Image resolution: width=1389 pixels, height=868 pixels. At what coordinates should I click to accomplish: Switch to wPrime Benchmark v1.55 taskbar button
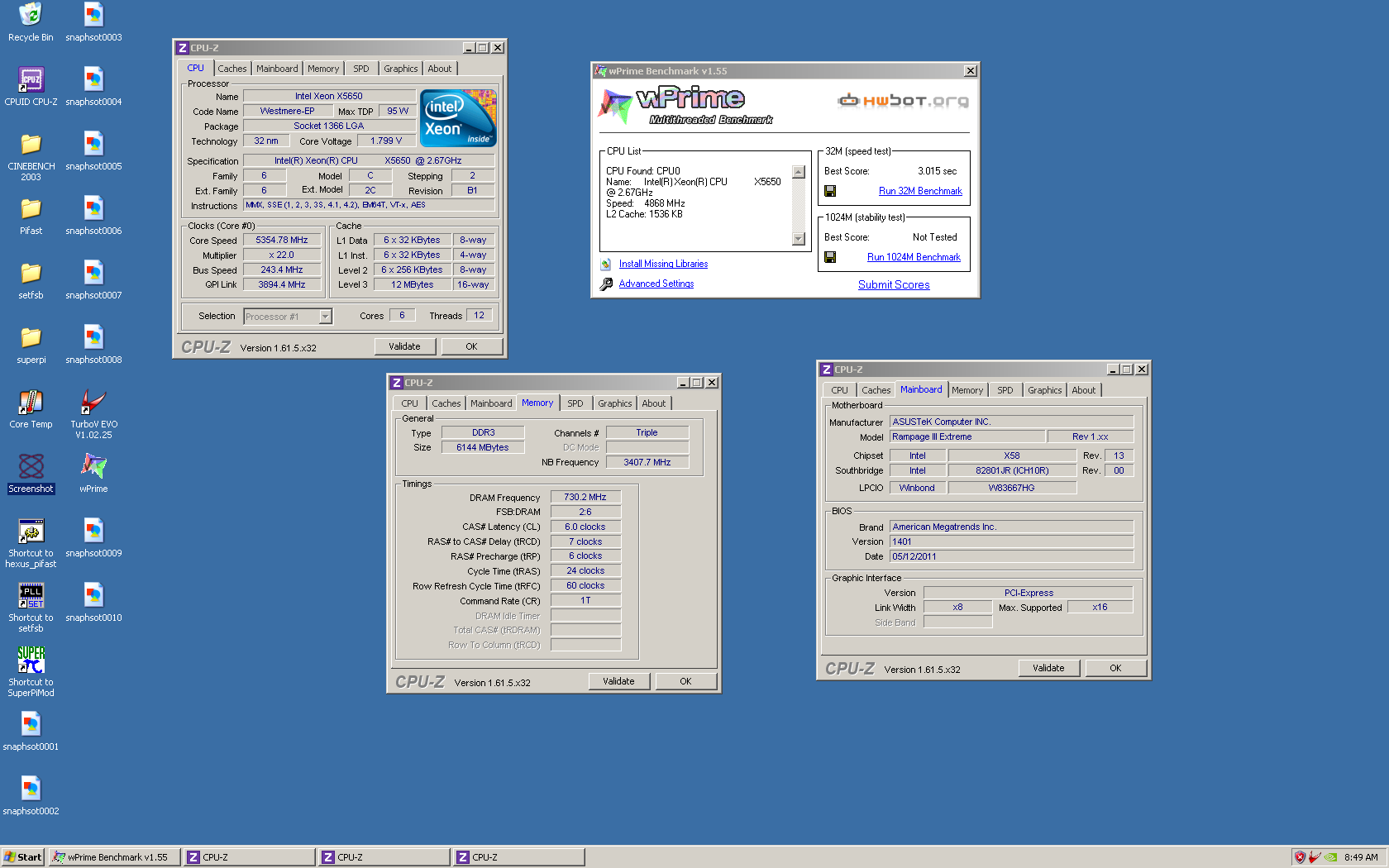coord(114,857)
